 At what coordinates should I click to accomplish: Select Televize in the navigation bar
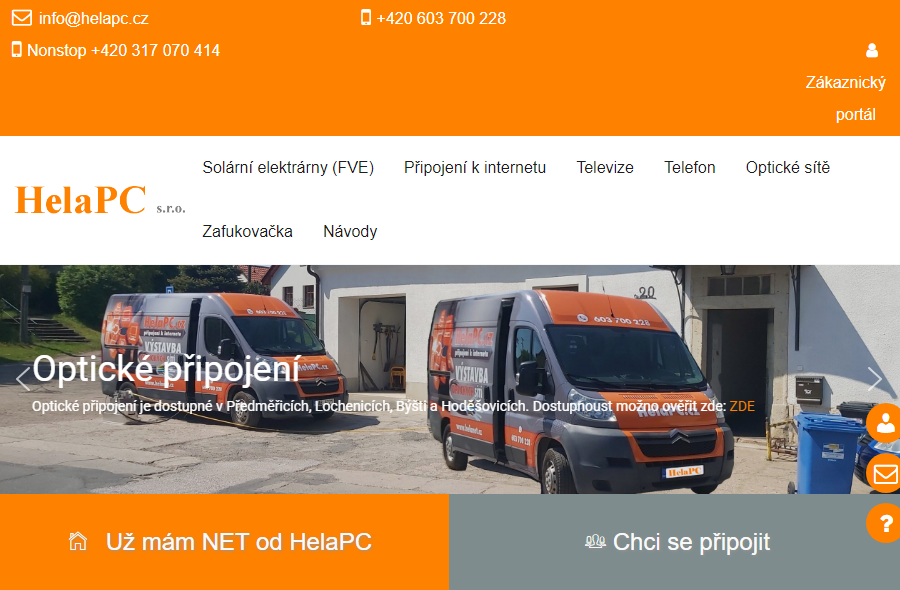[x=605, y=168]
